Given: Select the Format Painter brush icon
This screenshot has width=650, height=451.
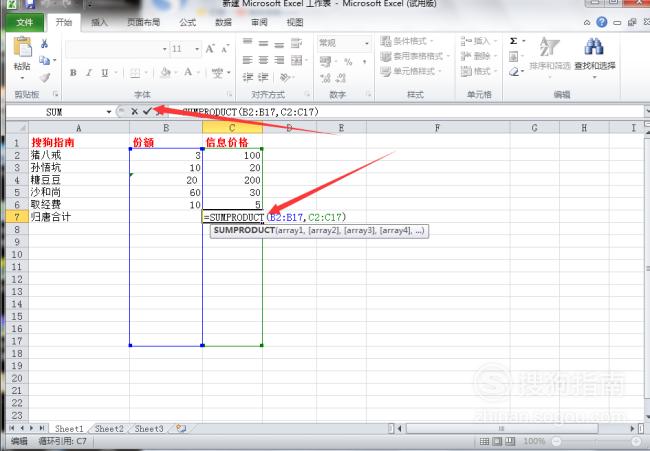Looking at the screenshot, I should pos(44,77).
